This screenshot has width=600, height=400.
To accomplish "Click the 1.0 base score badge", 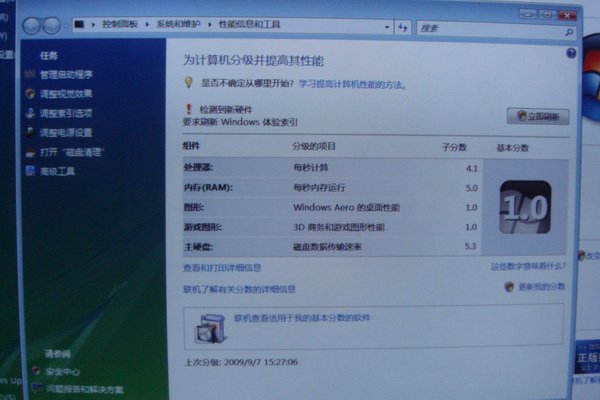I will tap(525, 207).
